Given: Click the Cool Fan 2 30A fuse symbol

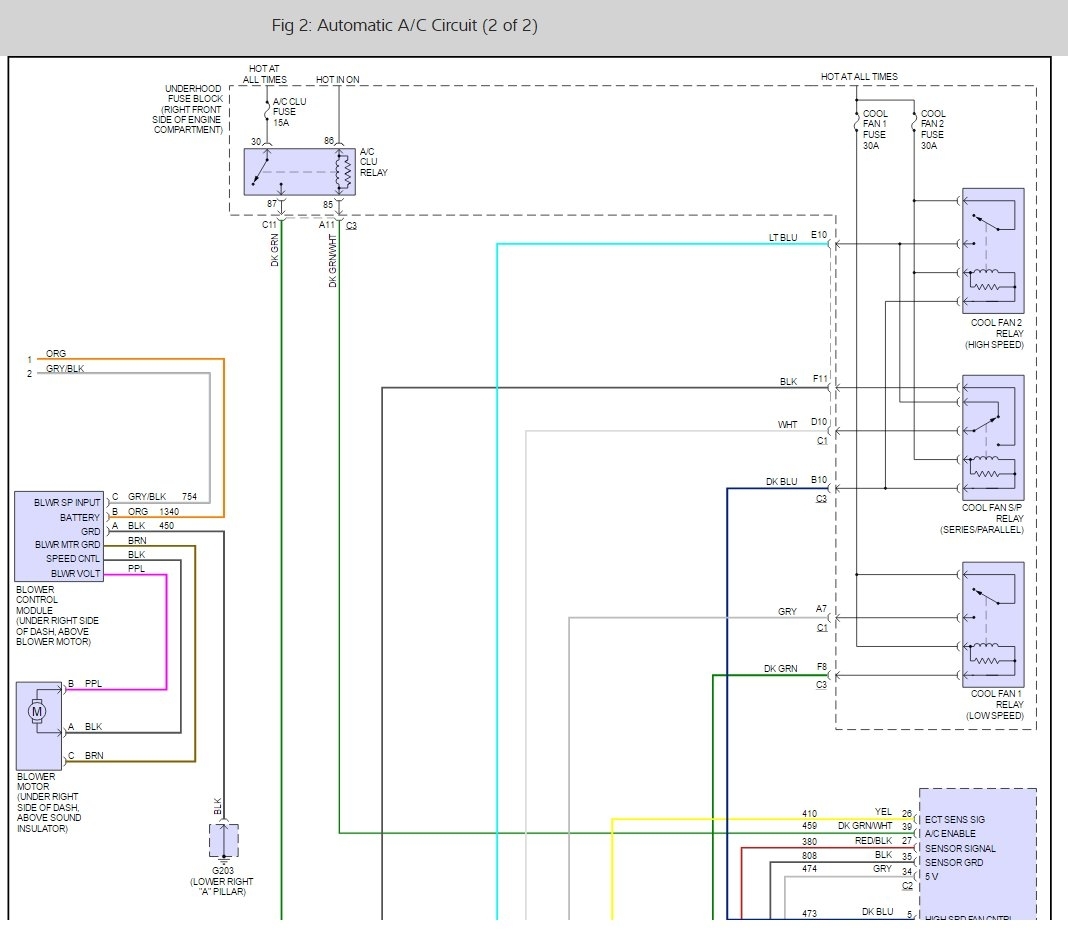Looking at the screenshot, I should click(914, 124).
